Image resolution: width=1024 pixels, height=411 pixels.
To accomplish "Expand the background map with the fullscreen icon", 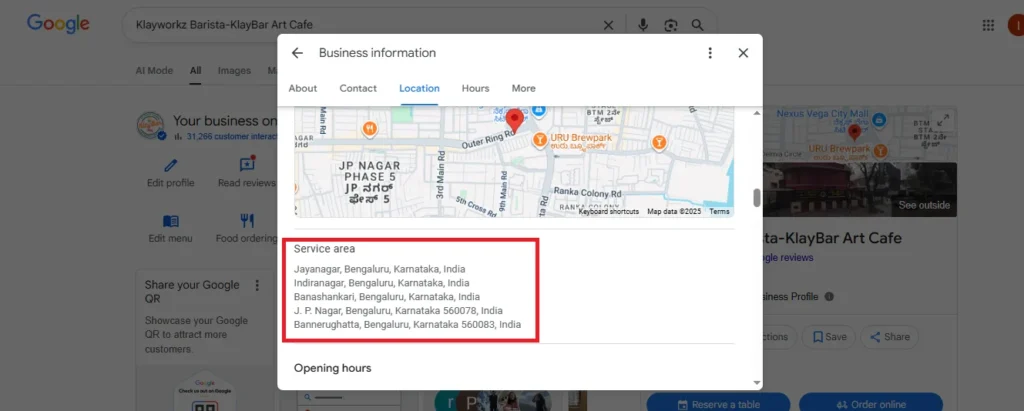I will pyautogui.click(x=942, y=120).
